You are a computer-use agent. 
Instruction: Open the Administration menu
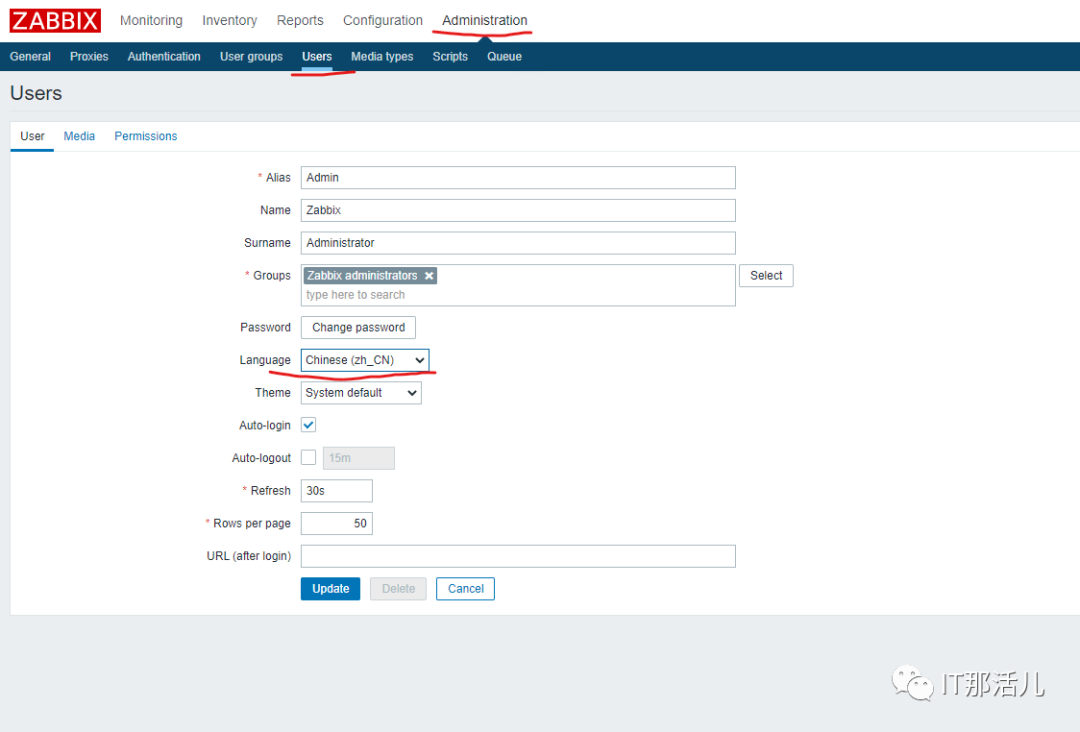point(485,21)
